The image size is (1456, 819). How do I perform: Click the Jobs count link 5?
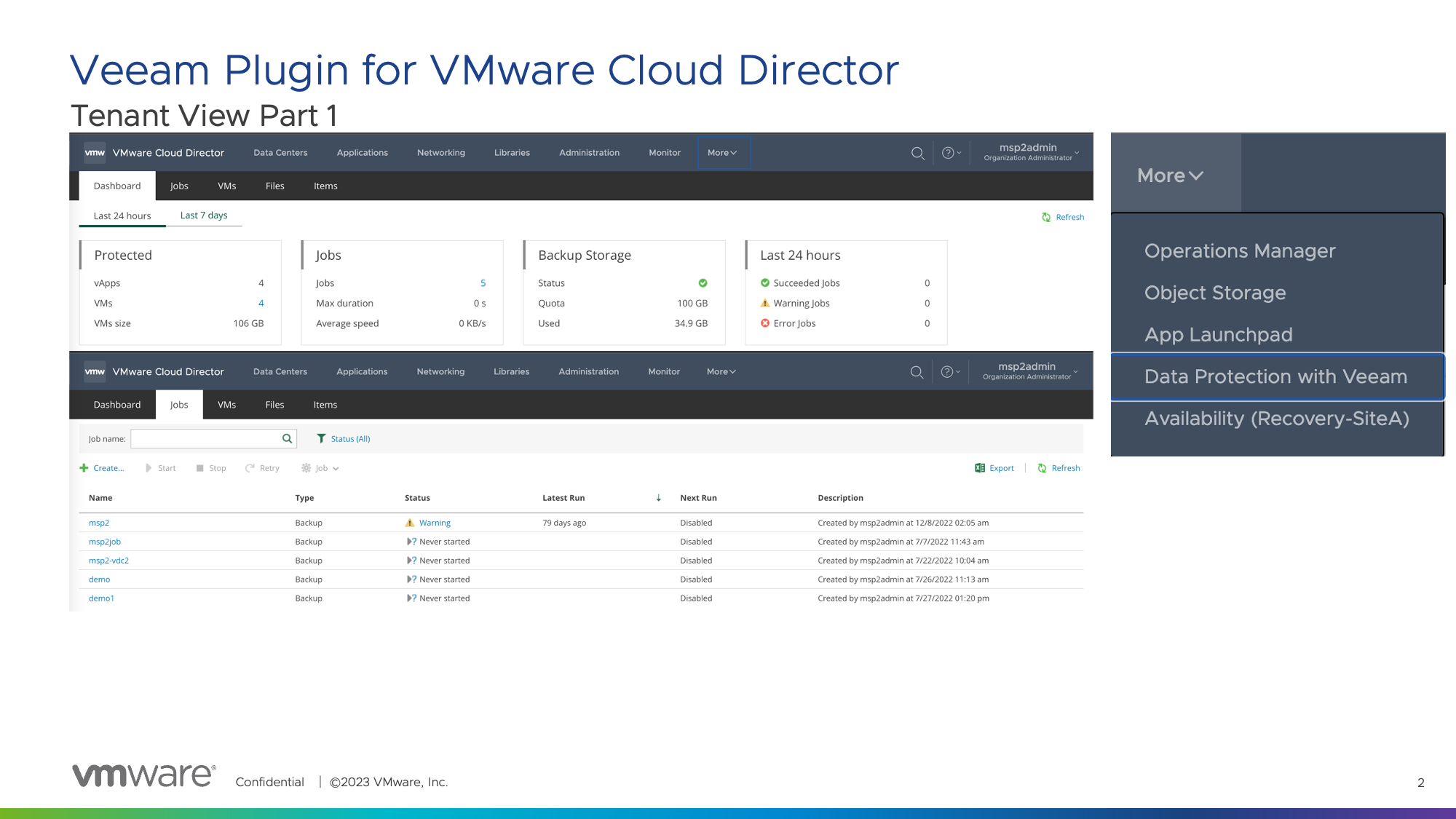click(x=483, y=283)
